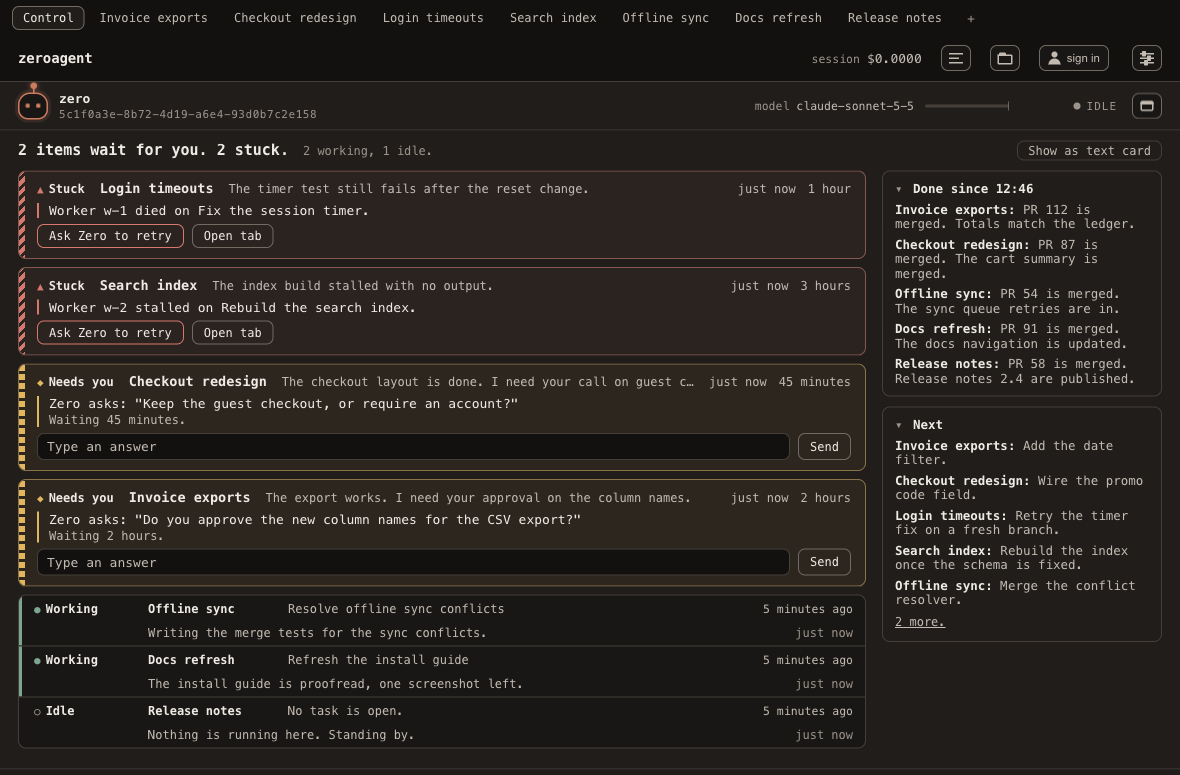
Task: Ask Zero to retry Search index
Action: pos(111,333)
